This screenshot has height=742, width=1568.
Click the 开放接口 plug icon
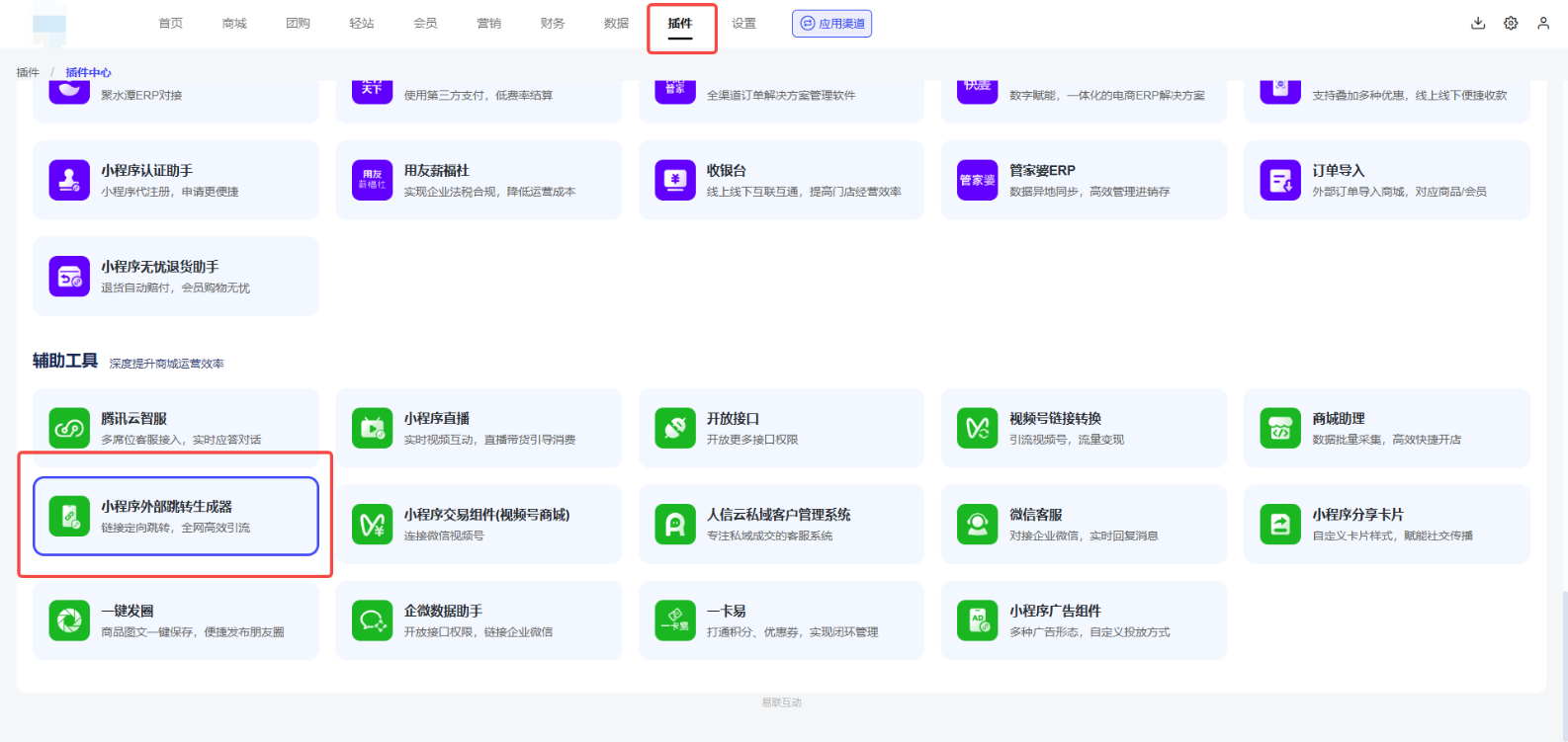(x=675, y=428)
